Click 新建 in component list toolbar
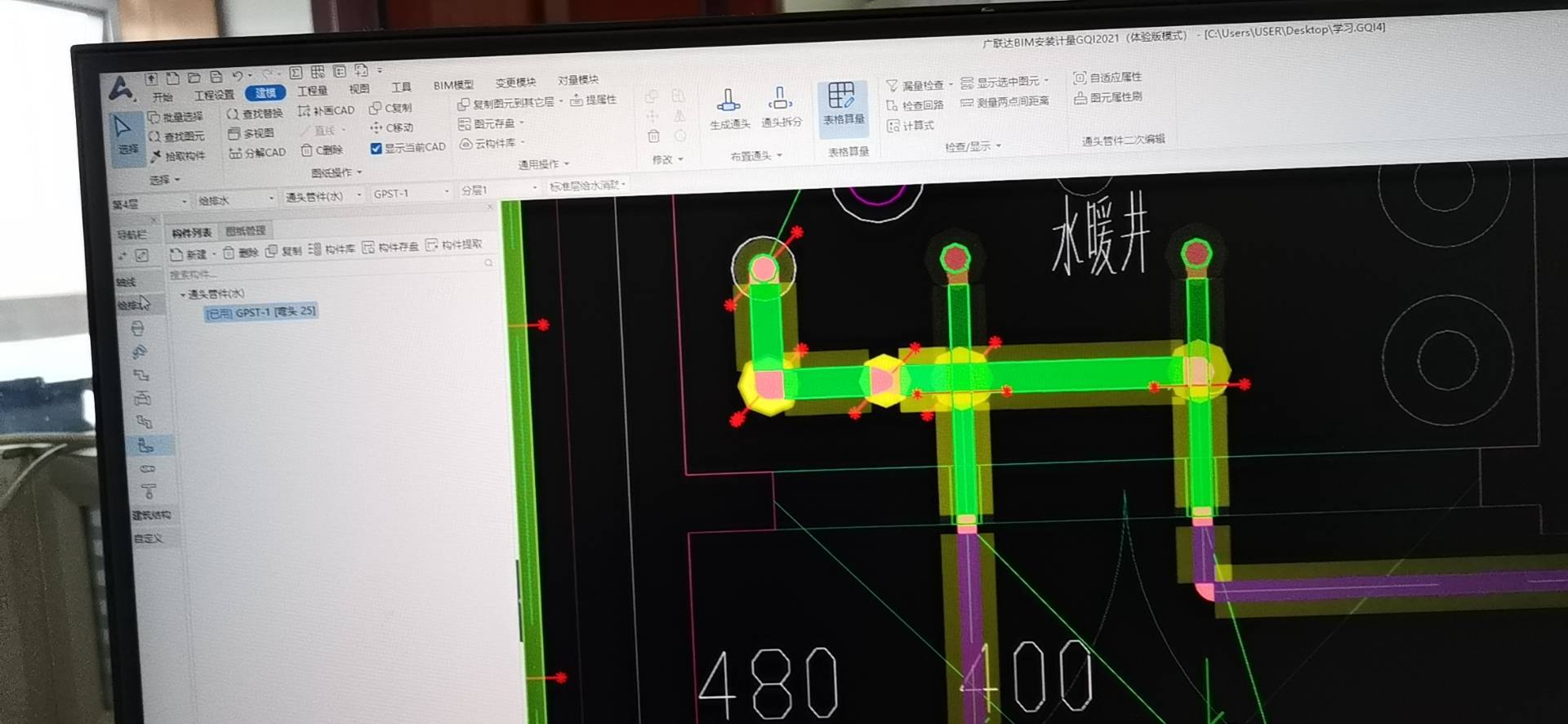Image resolution: width=1568 pixels, height=724 pixels. (189, 254)
